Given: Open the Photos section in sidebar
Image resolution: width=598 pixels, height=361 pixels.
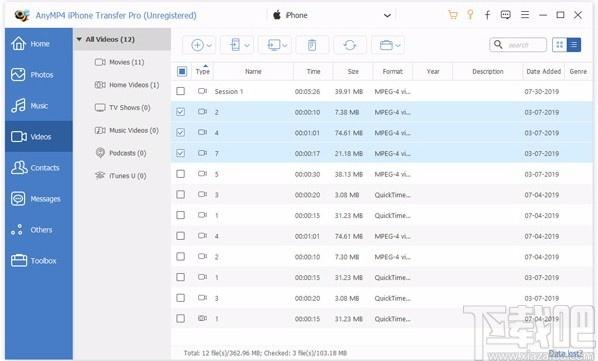Looking at the screenshot, I should (x=39, y=75).
